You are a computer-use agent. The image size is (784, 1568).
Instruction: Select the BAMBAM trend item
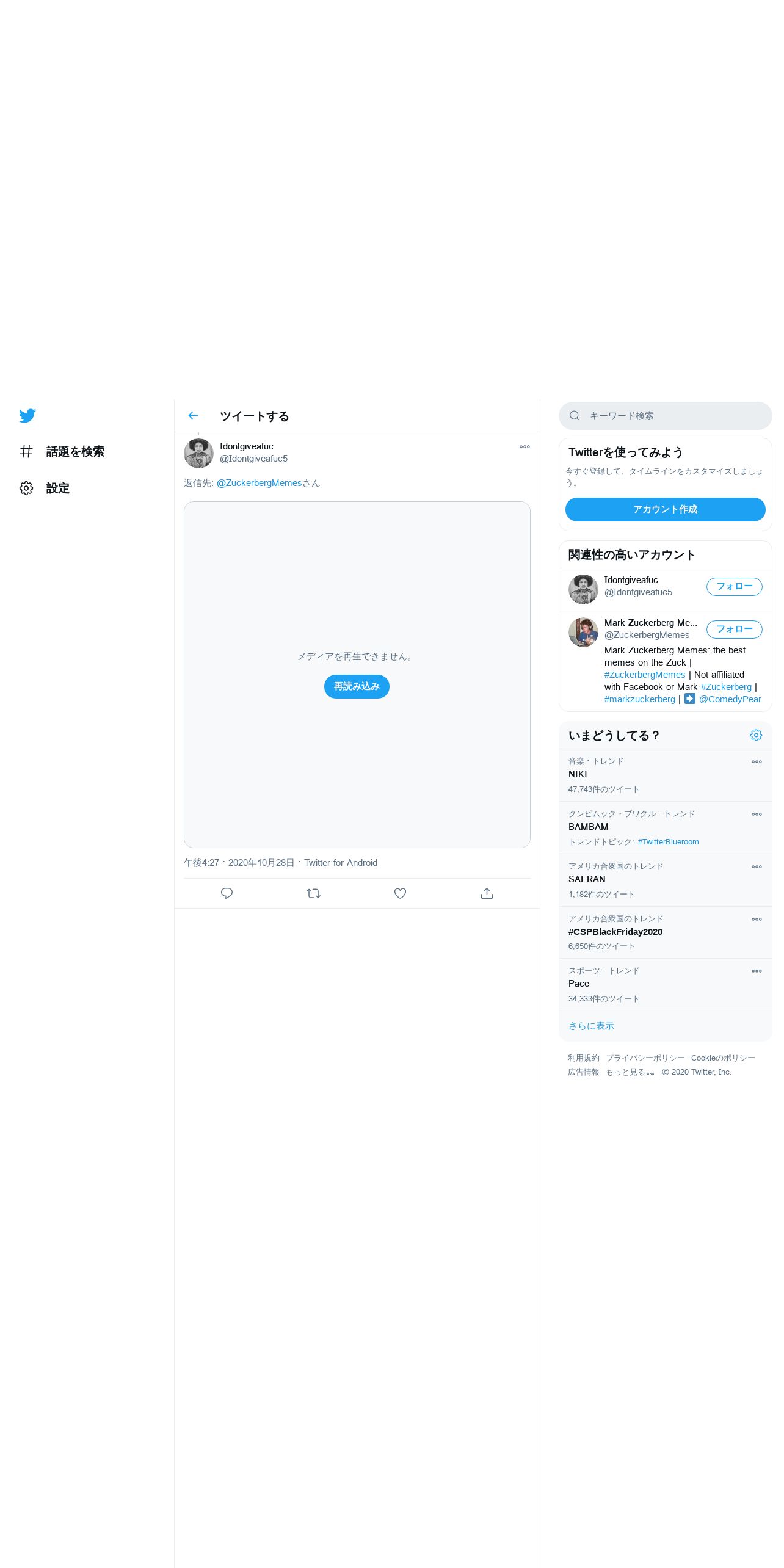665,827
